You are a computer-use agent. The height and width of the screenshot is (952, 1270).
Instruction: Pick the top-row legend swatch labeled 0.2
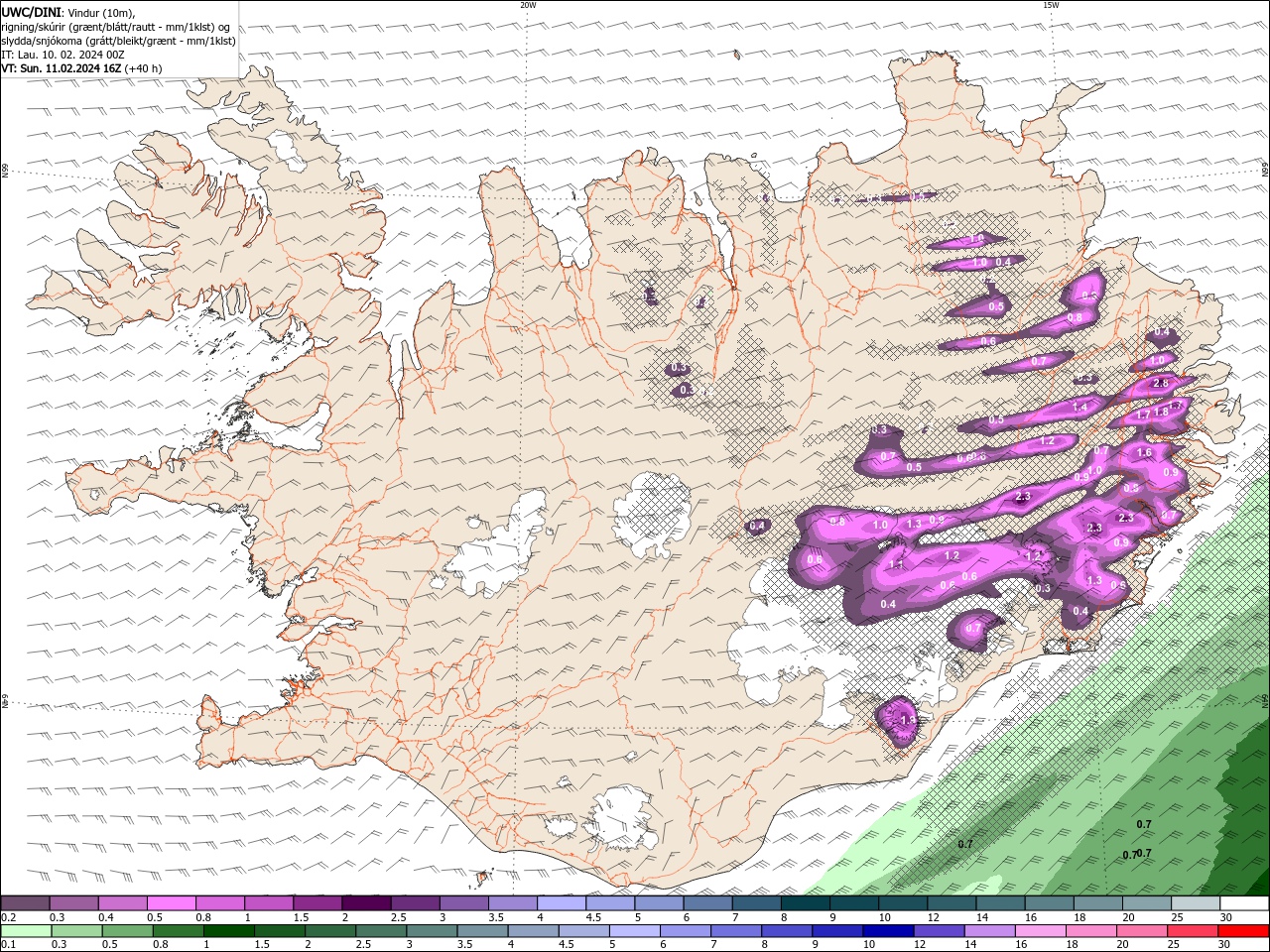(x=25, y=903)
